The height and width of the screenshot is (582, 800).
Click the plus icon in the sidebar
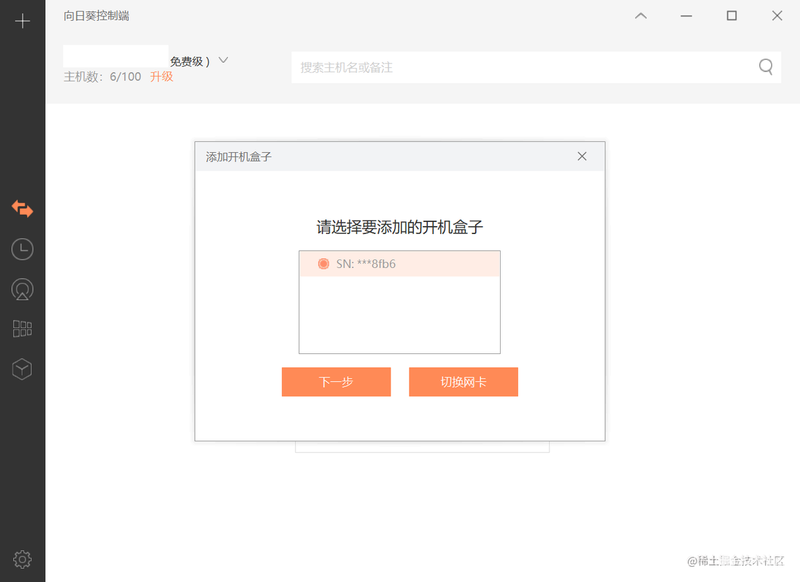tap(22, 21)
